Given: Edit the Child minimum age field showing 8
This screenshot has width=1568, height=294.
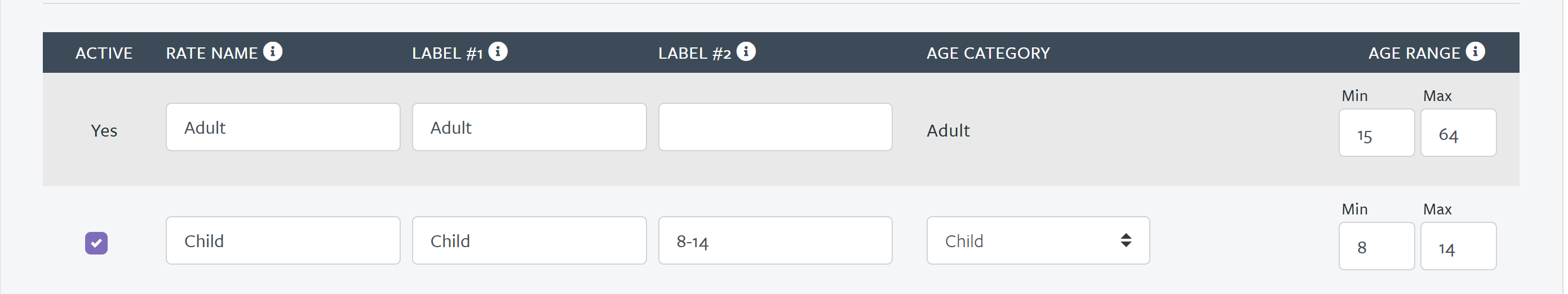Looking at the screenshot, I should (x=1377, y=246).
